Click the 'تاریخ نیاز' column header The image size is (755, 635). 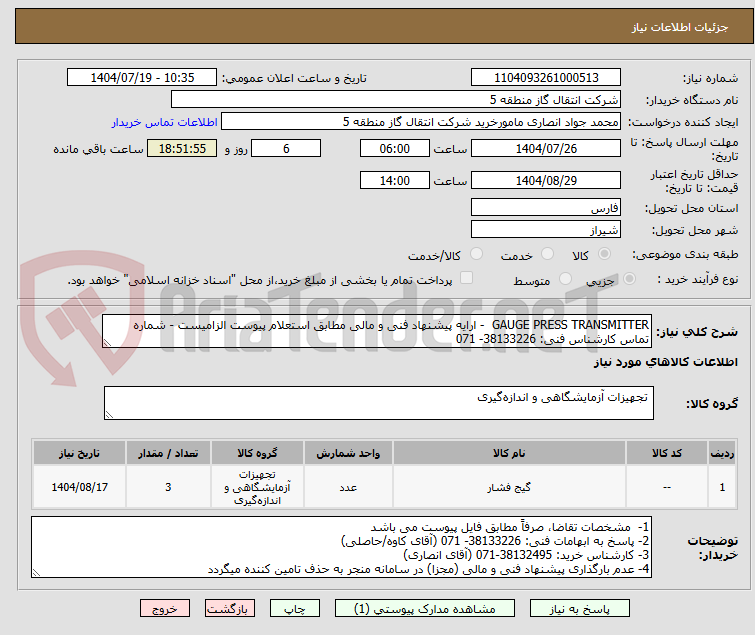pyautogui.click(x=79, y=454)
